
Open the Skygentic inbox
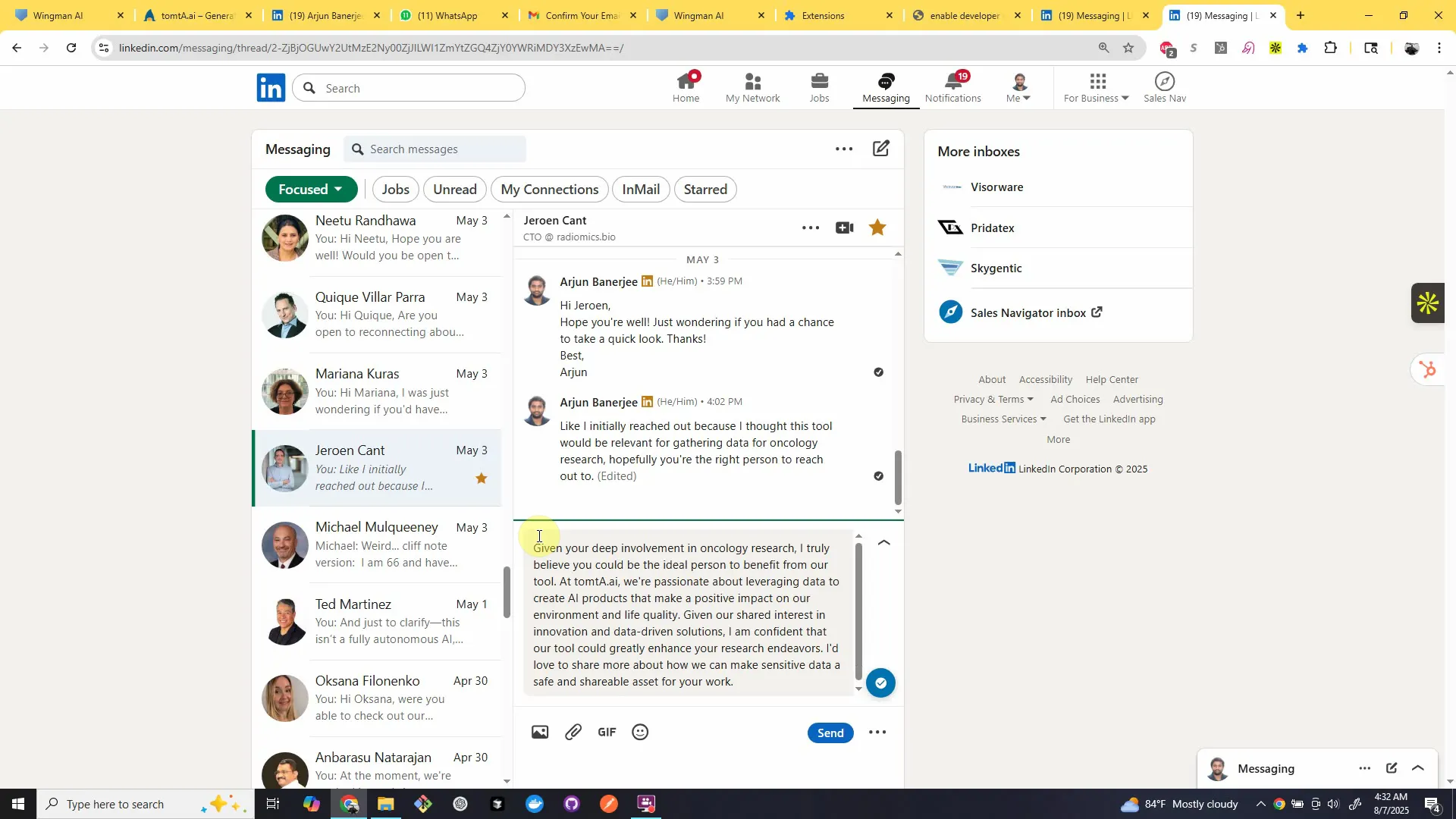(1058, 268)
